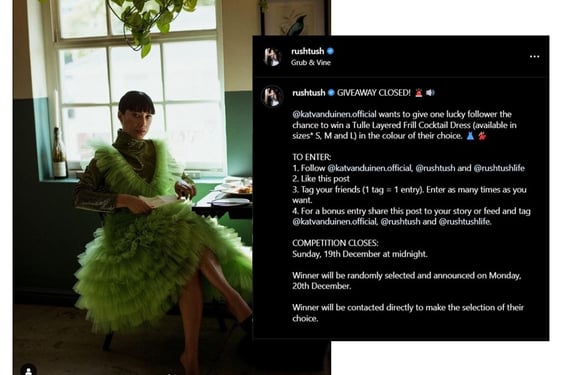Click the blue dress emoji in caption
Image resolution: width=562 pixels, height=375 pixels.
(470, 136)
